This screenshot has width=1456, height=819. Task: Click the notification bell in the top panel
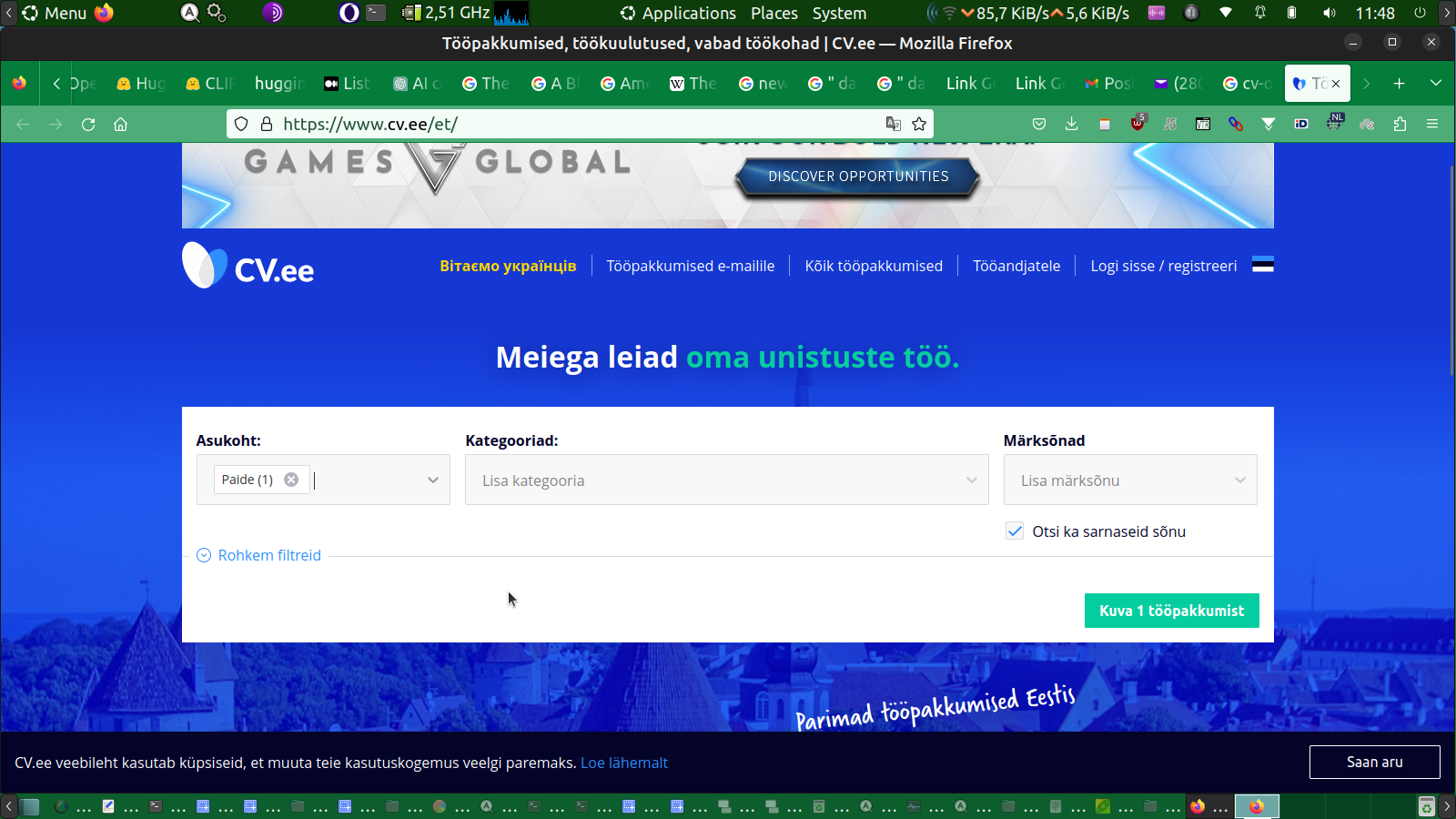(x=1260, y=13)
